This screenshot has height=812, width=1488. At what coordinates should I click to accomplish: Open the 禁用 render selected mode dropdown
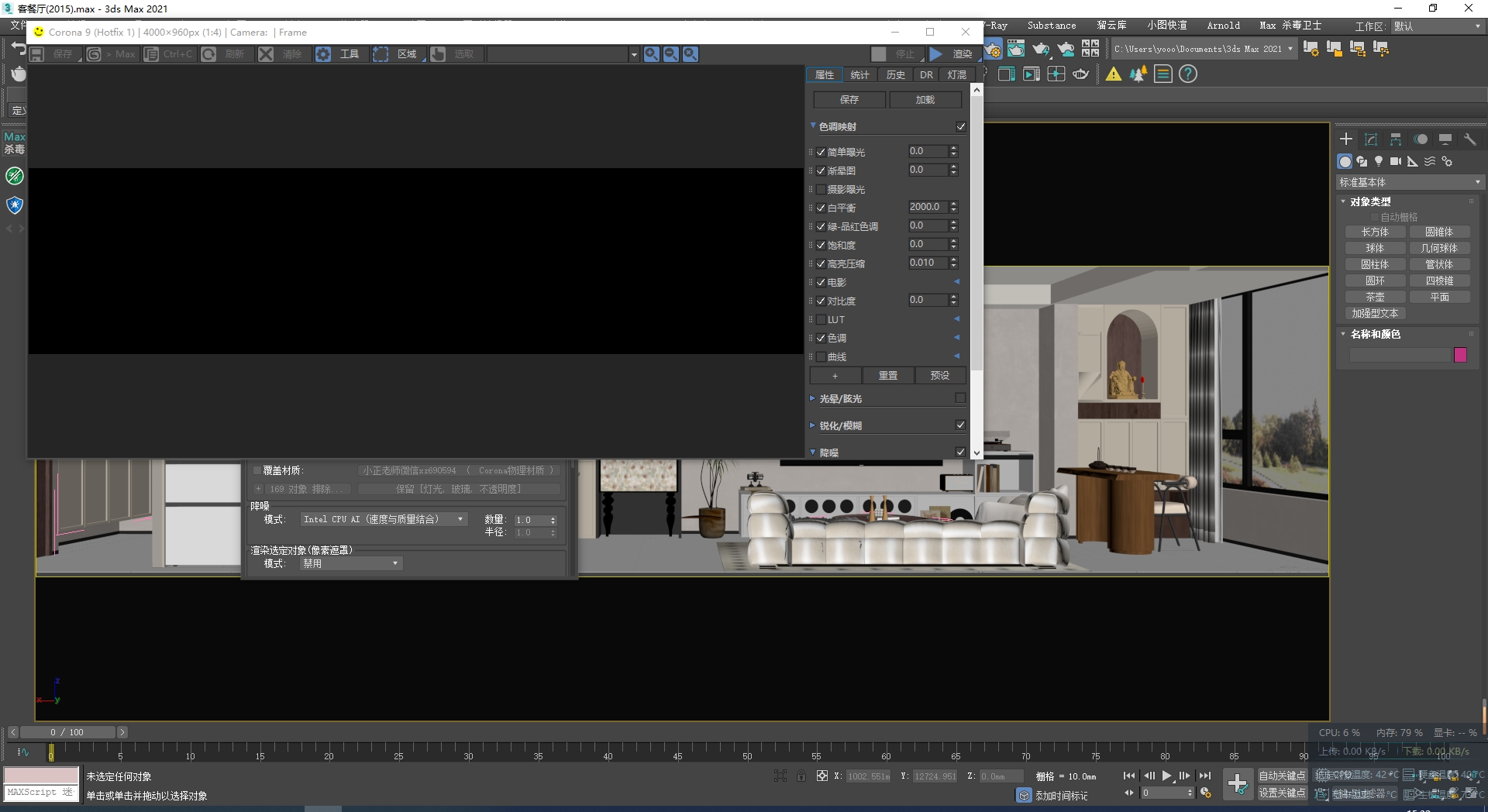pyautogui.click(x=351, y=563)
